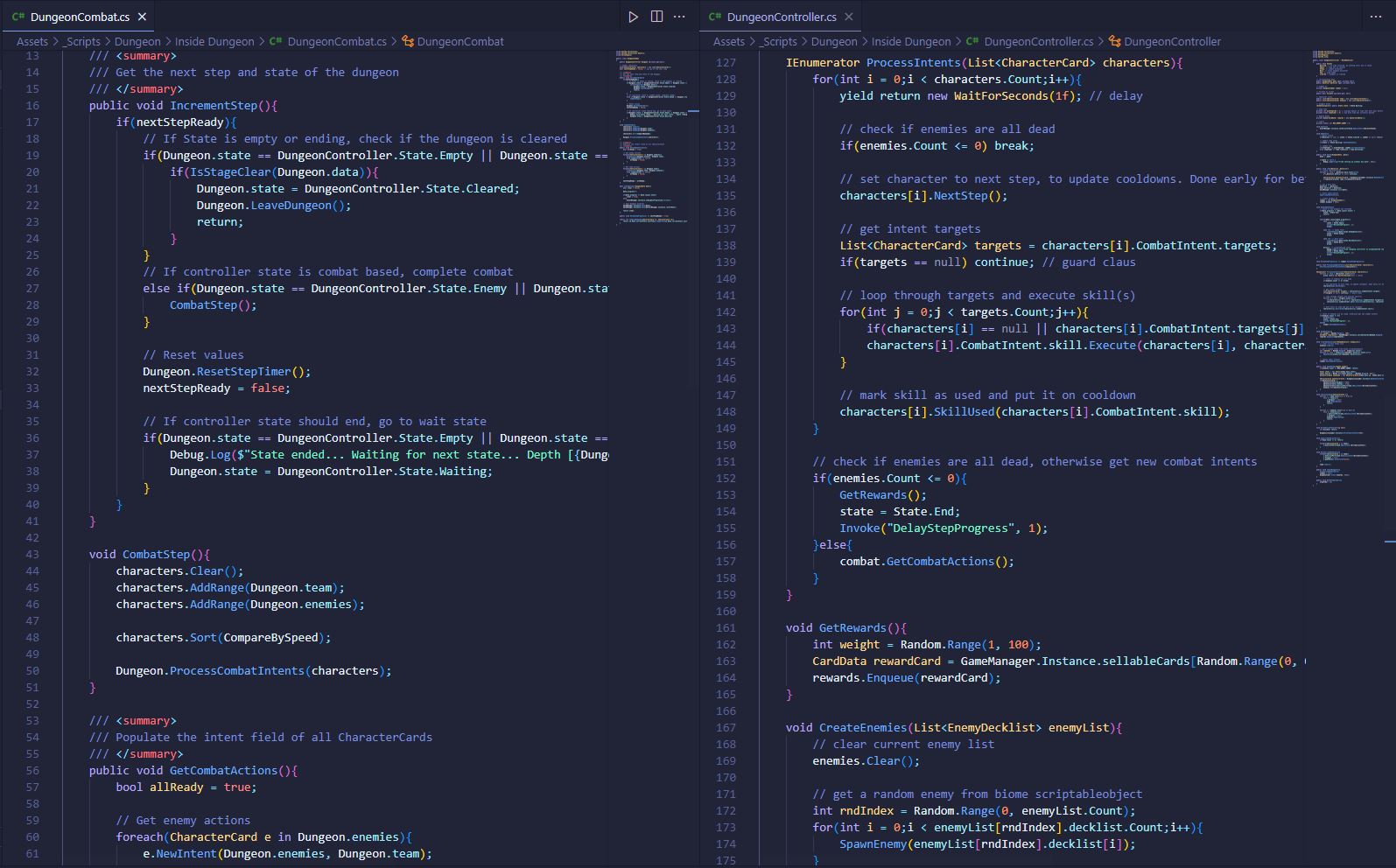This screenshot has height=868, width=1396.
Task: Run the code with the play icon
Action: coord(633,17)
